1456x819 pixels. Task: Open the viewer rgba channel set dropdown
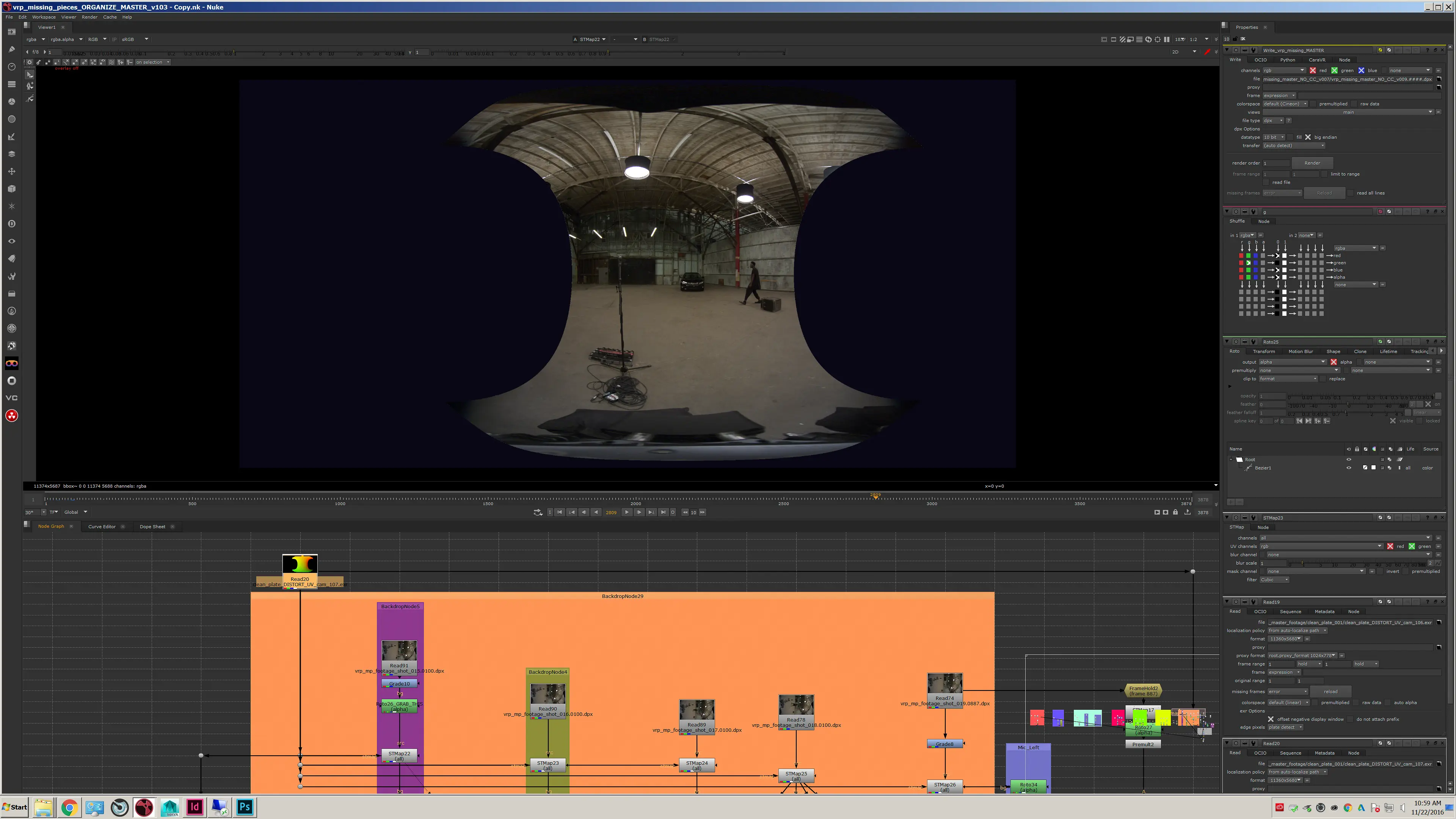pyautogui.click(x=35, y=39)
